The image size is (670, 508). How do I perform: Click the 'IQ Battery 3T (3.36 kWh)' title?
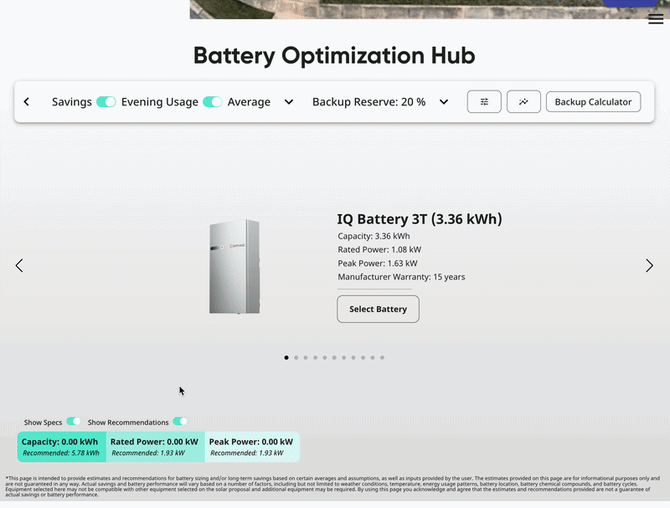tap(419, 219)
